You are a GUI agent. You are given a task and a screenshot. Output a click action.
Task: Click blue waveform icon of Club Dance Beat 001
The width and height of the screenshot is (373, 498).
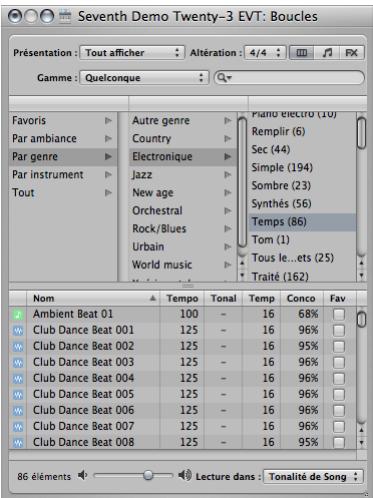[18, 330]
